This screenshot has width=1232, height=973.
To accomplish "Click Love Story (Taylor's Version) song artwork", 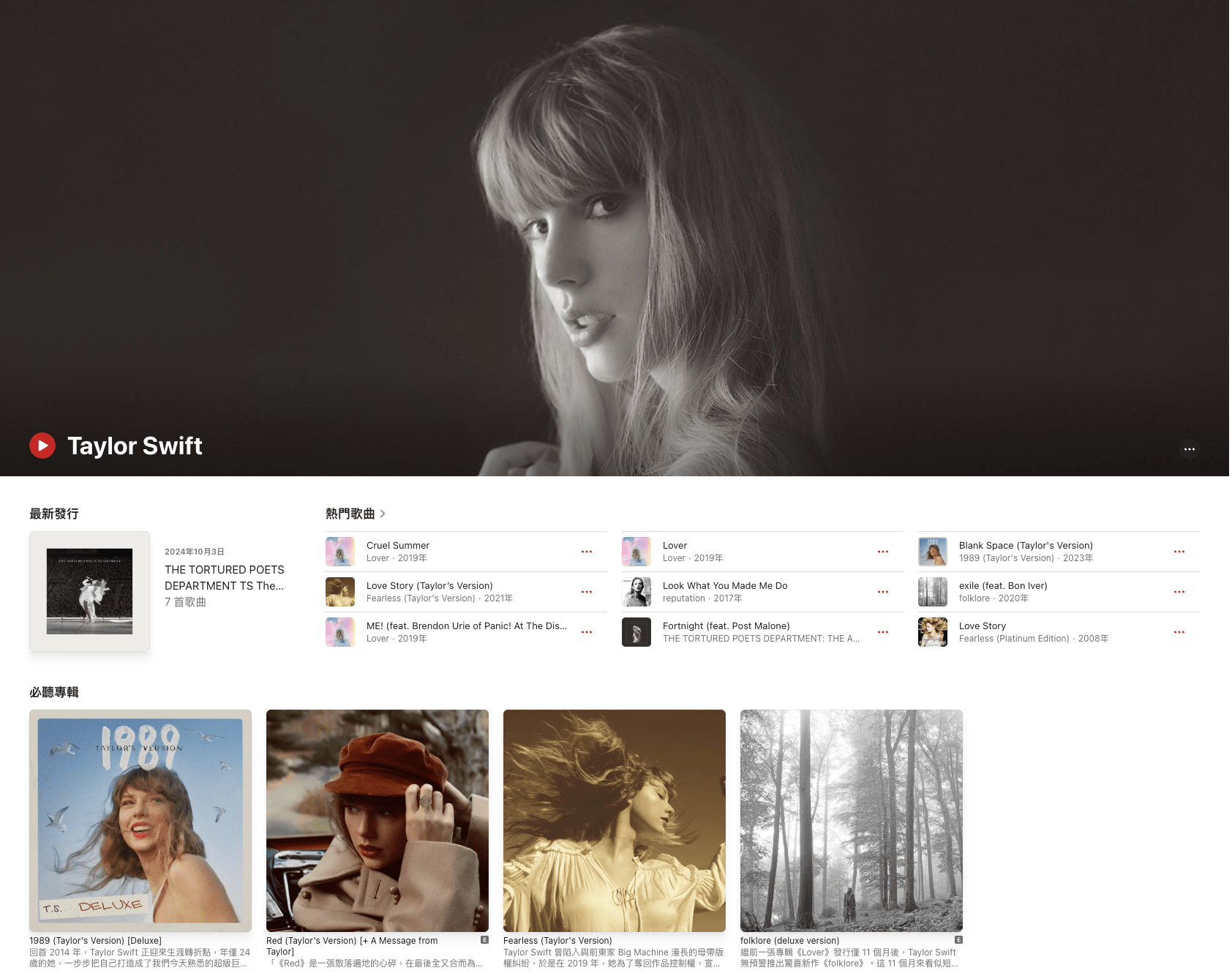I will pos(340,592).
